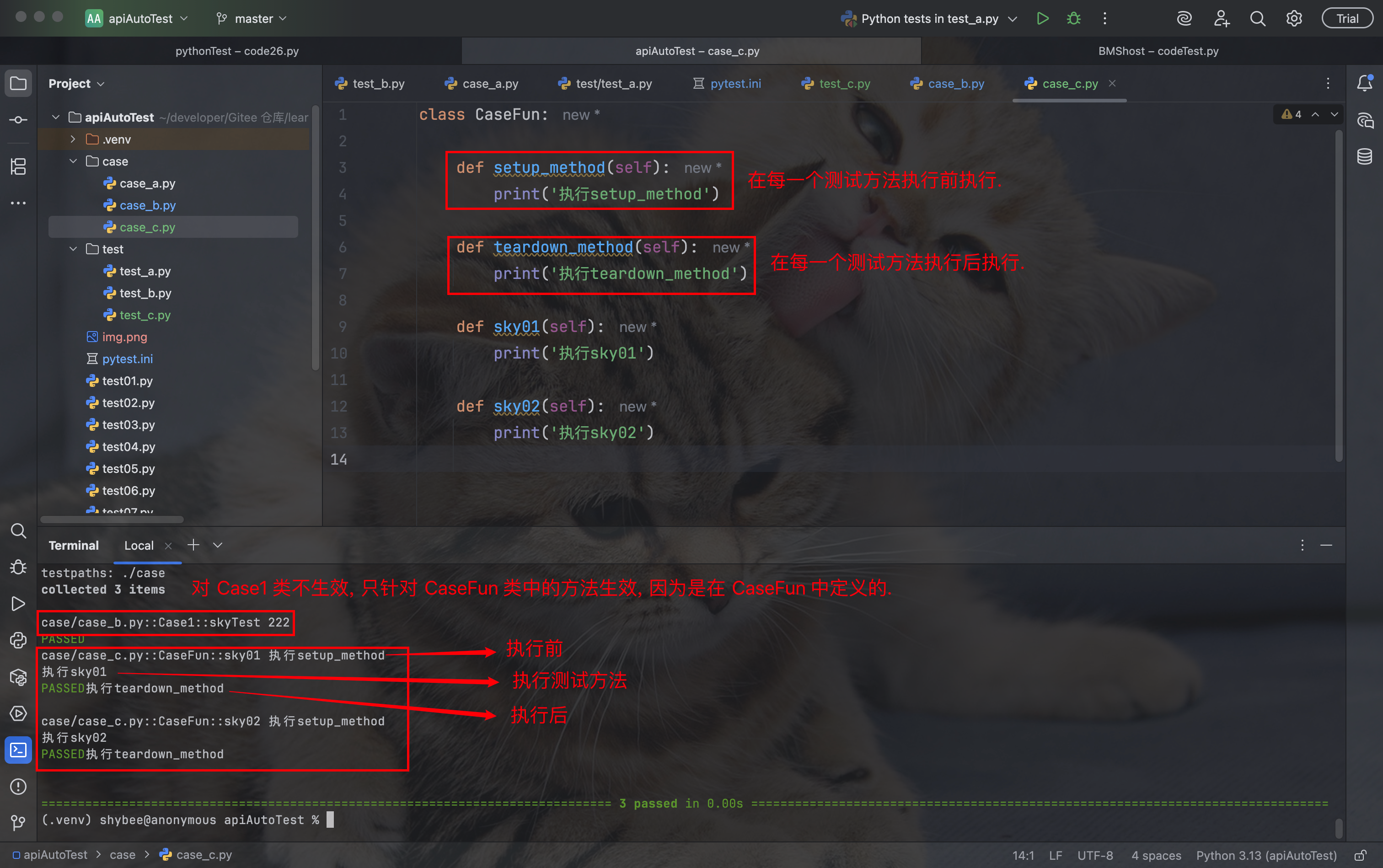Toggle the Terminal tool window button

coord(18,750)
